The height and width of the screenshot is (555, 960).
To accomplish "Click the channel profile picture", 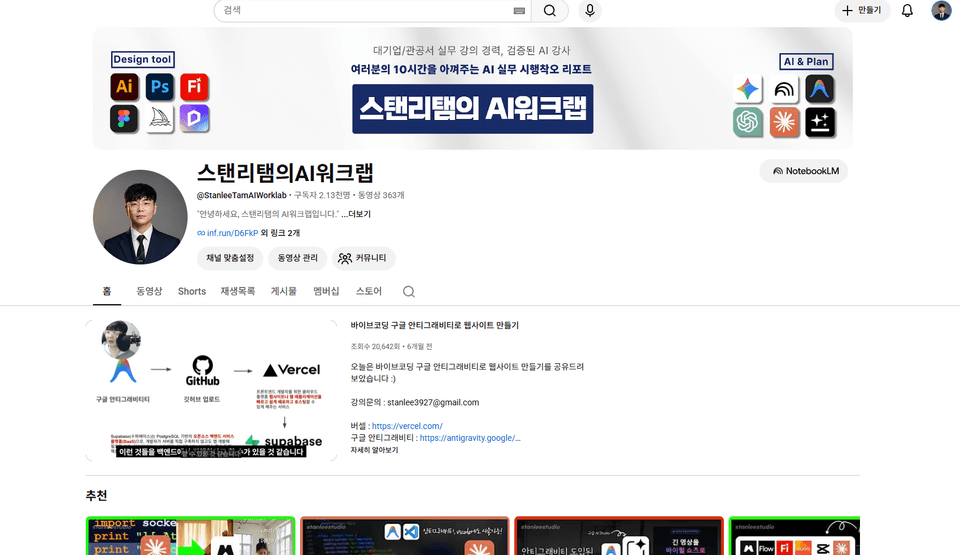I will 140,217.
